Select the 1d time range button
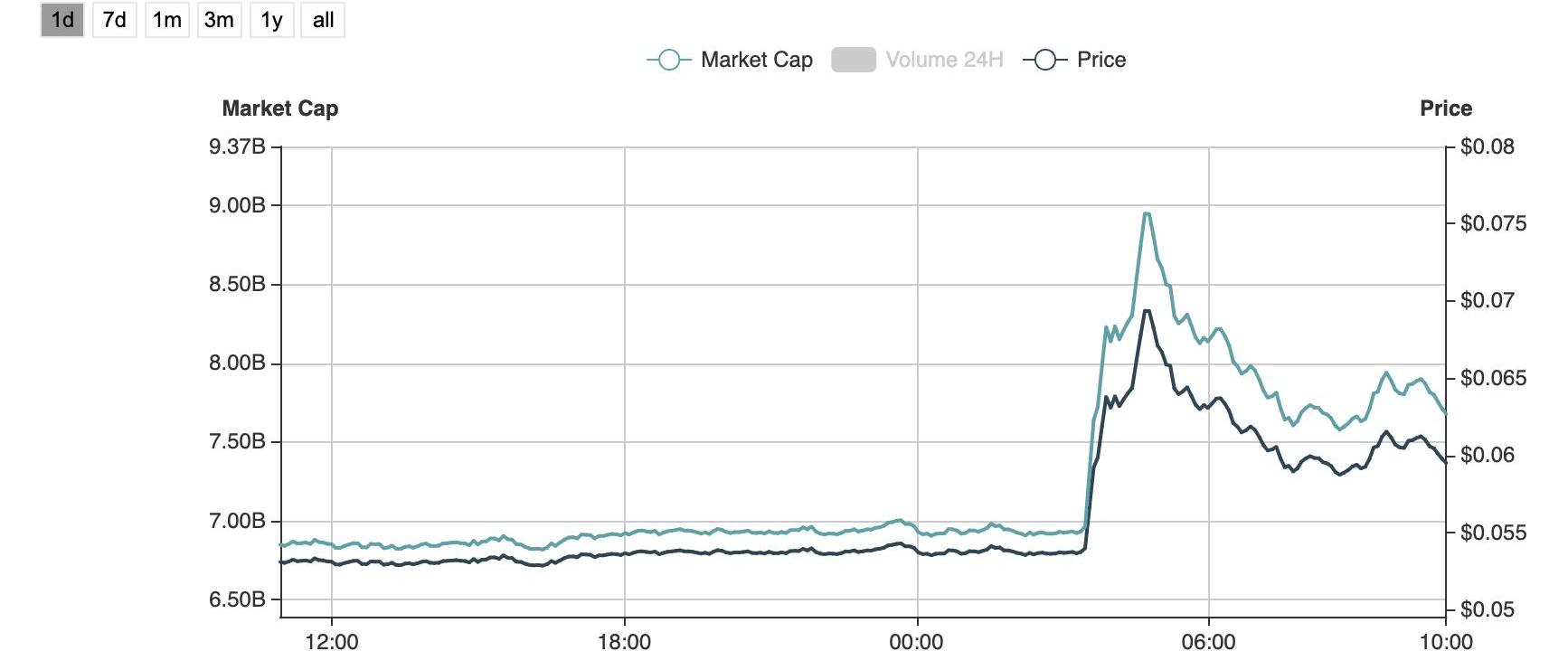 [62, 20]
